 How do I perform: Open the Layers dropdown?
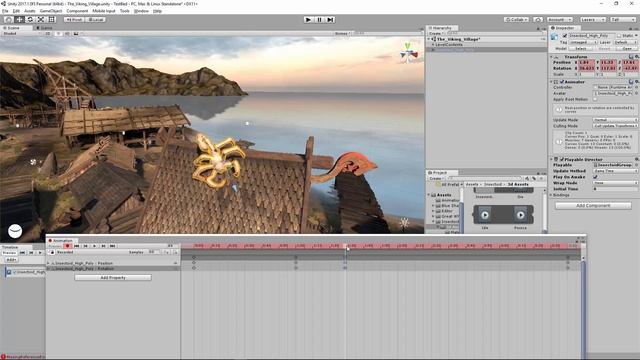593,19
